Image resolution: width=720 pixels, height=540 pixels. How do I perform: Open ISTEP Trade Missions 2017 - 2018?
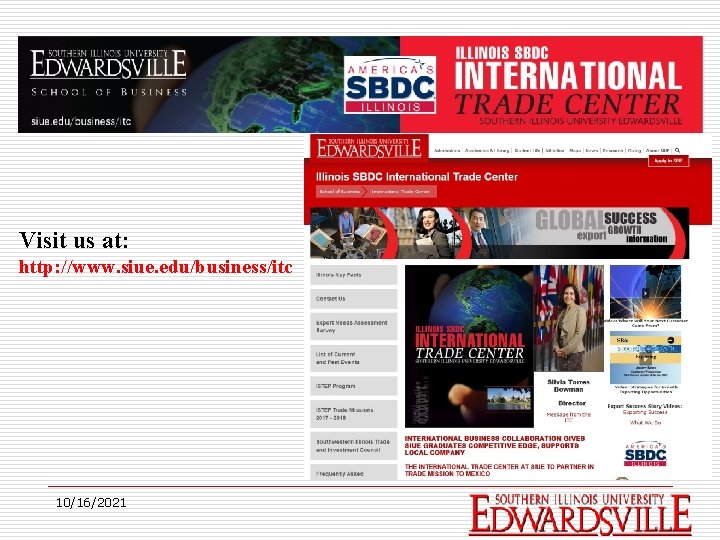pyautogui.click(x=354, y=414)
